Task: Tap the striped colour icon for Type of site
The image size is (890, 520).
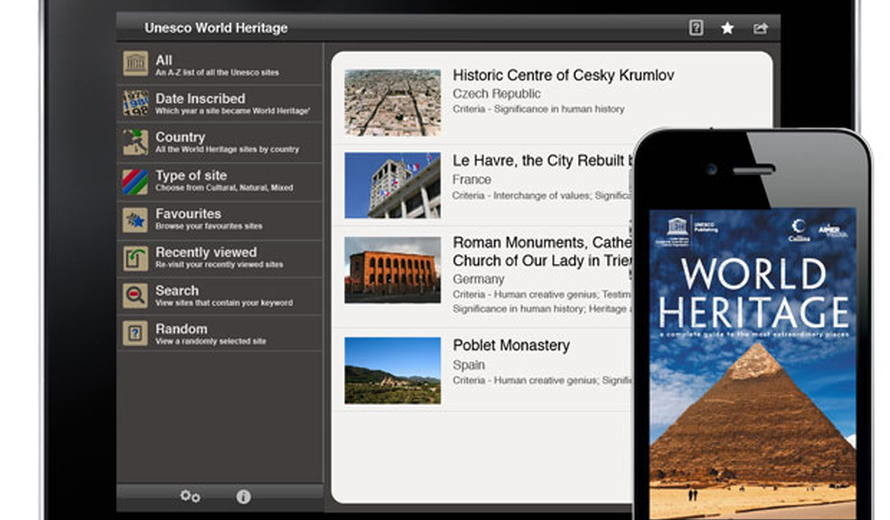Action: (x=135, y=180)
